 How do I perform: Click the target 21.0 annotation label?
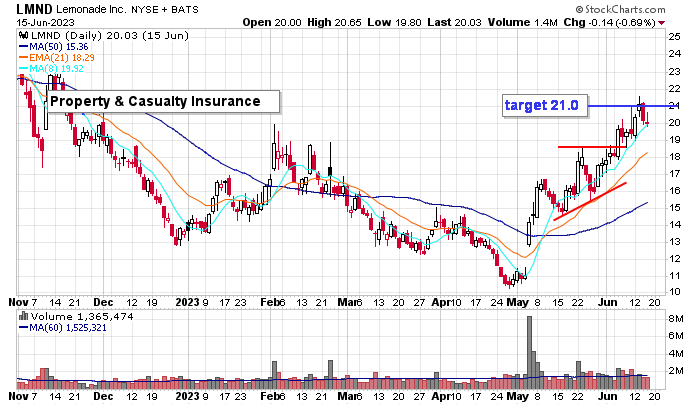click(545, 106)
